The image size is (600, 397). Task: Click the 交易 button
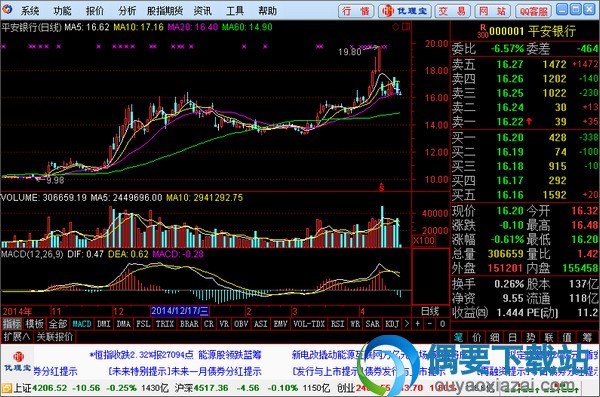point(452,11)
